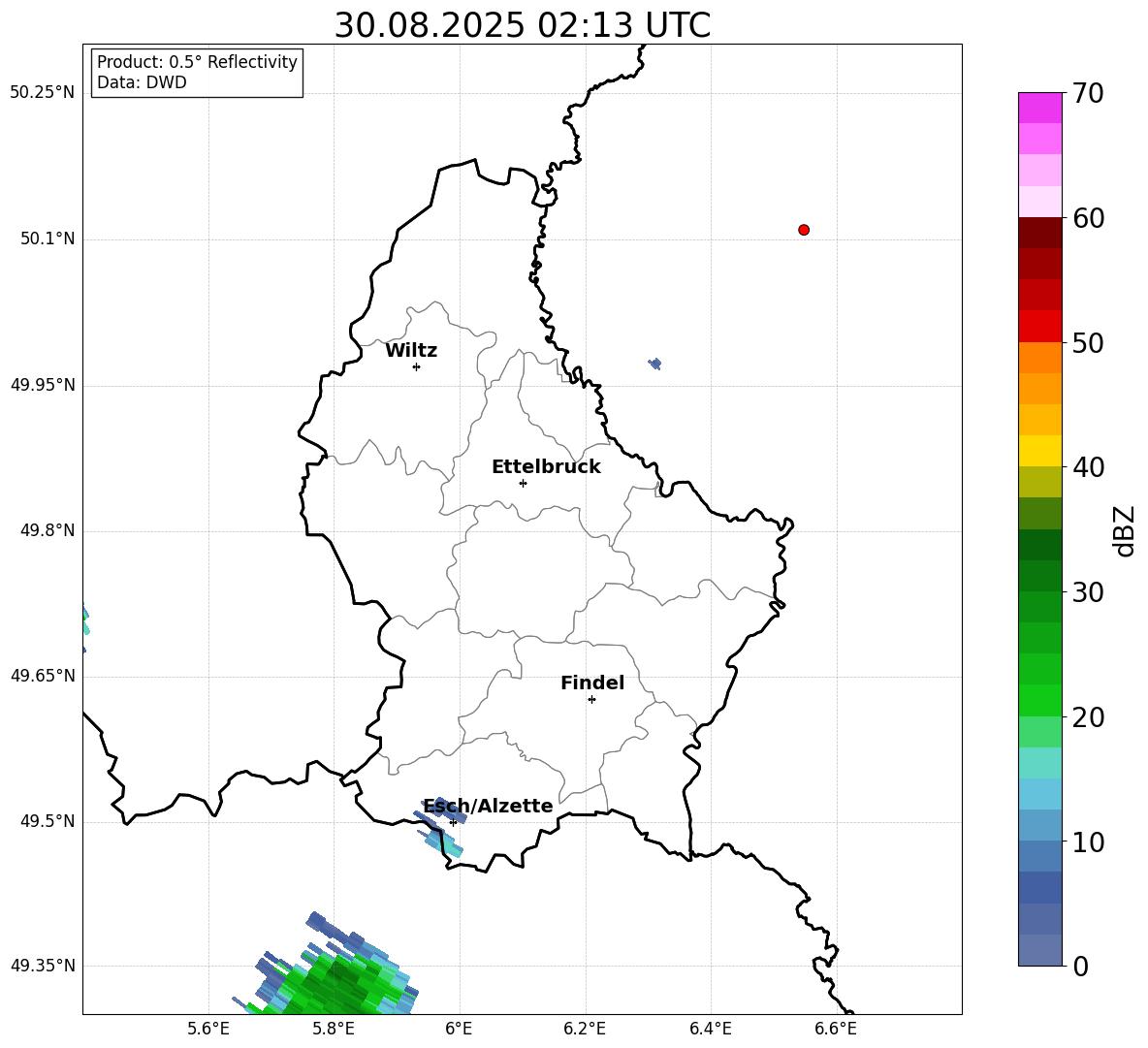Click the colorbar tick label 70

[1088, 93]
